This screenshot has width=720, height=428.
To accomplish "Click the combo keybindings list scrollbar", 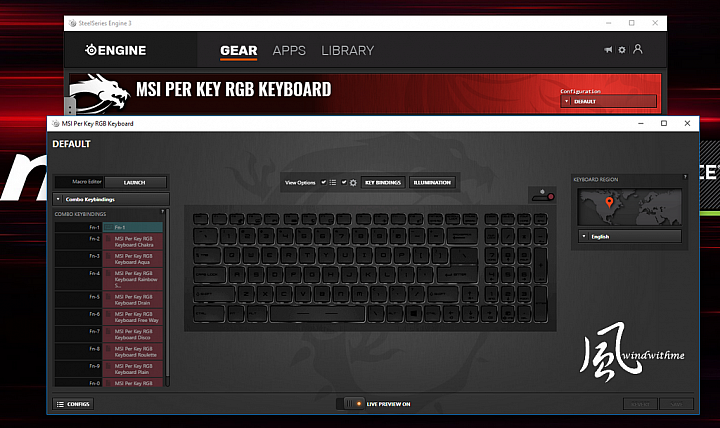I will pos(167,298).
